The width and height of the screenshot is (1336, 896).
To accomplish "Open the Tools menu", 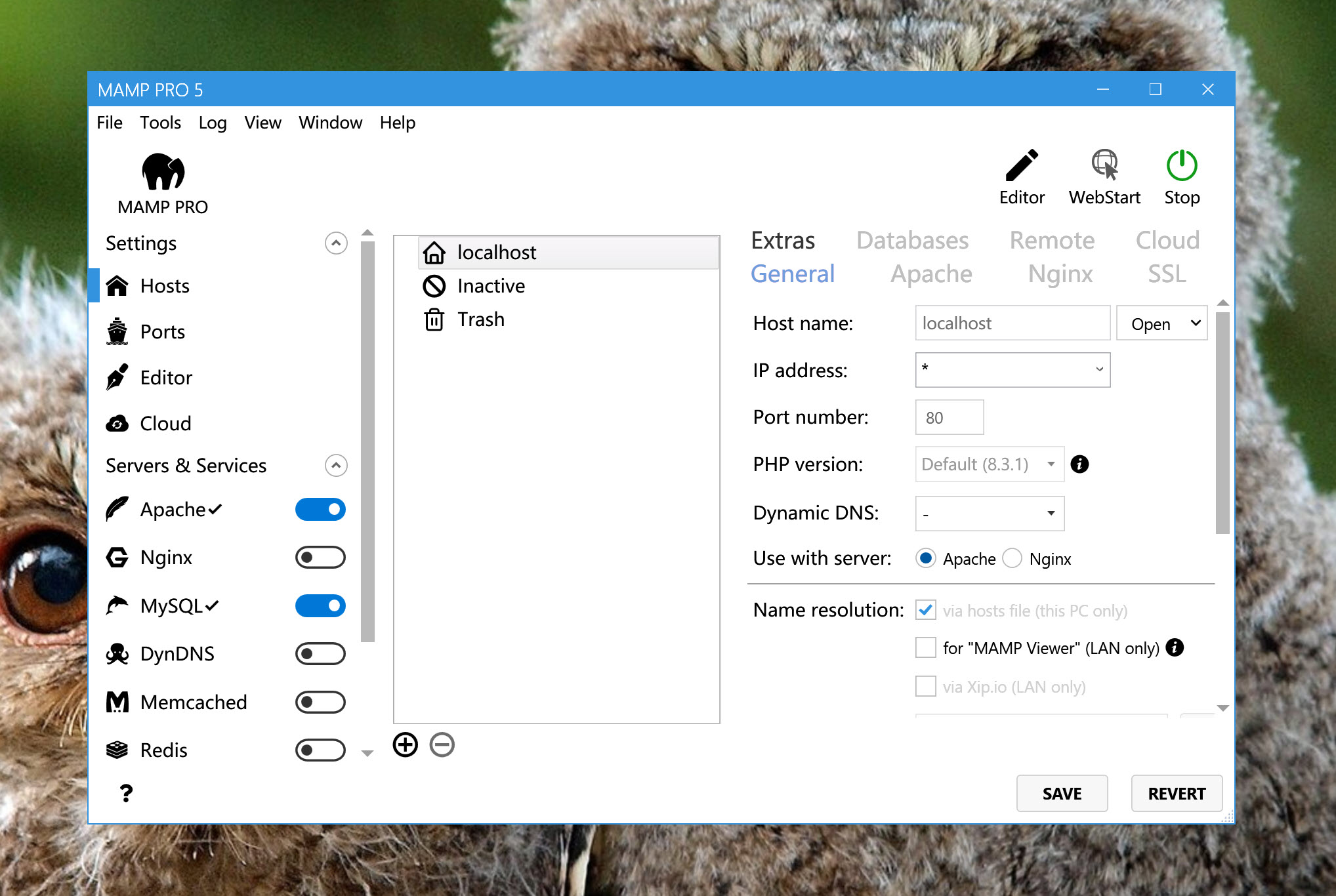I will (160, 123).
